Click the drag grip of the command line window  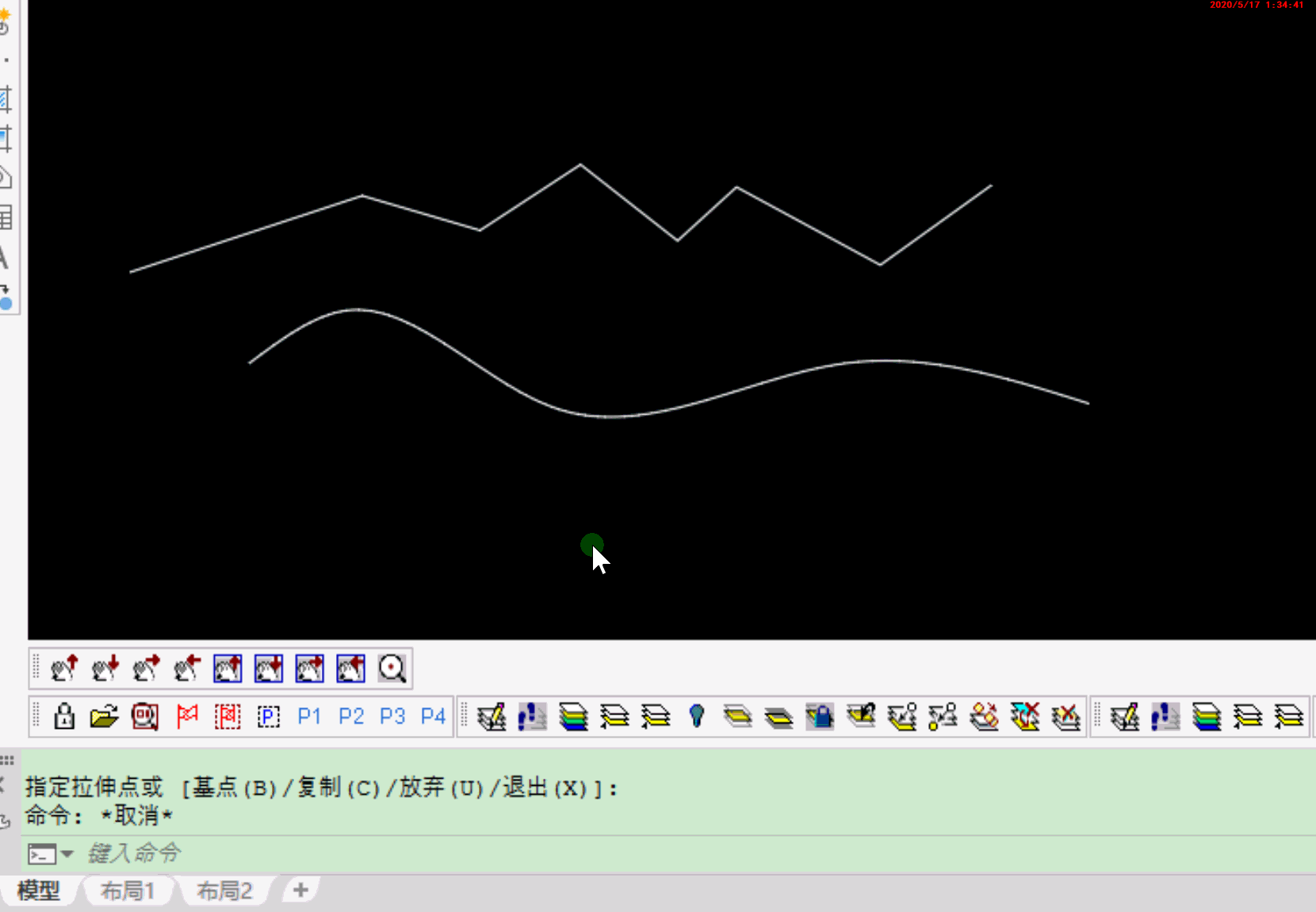(x=7, y=760)
